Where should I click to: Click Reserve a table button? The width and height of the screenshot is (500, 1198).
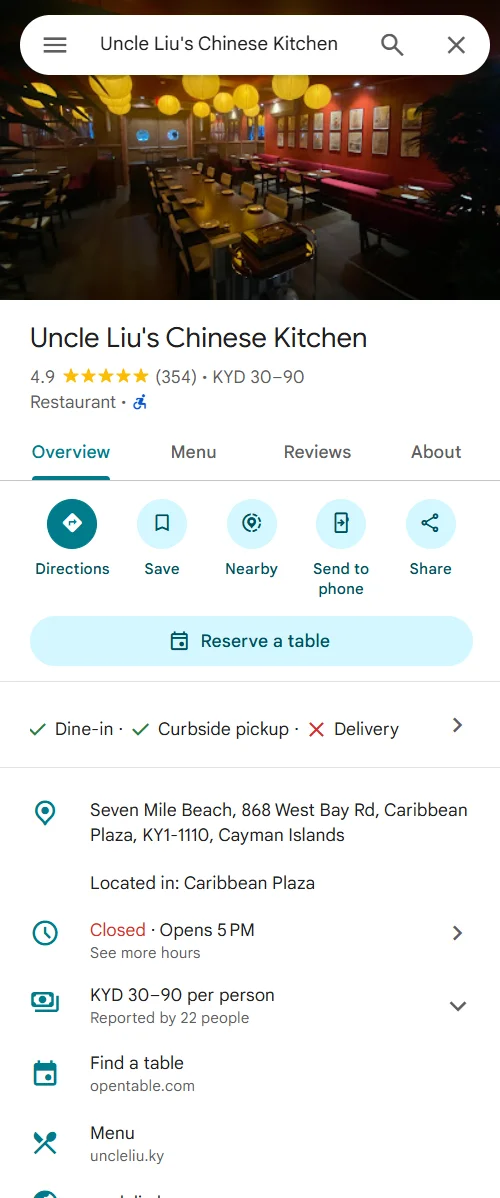coord(252,641)
